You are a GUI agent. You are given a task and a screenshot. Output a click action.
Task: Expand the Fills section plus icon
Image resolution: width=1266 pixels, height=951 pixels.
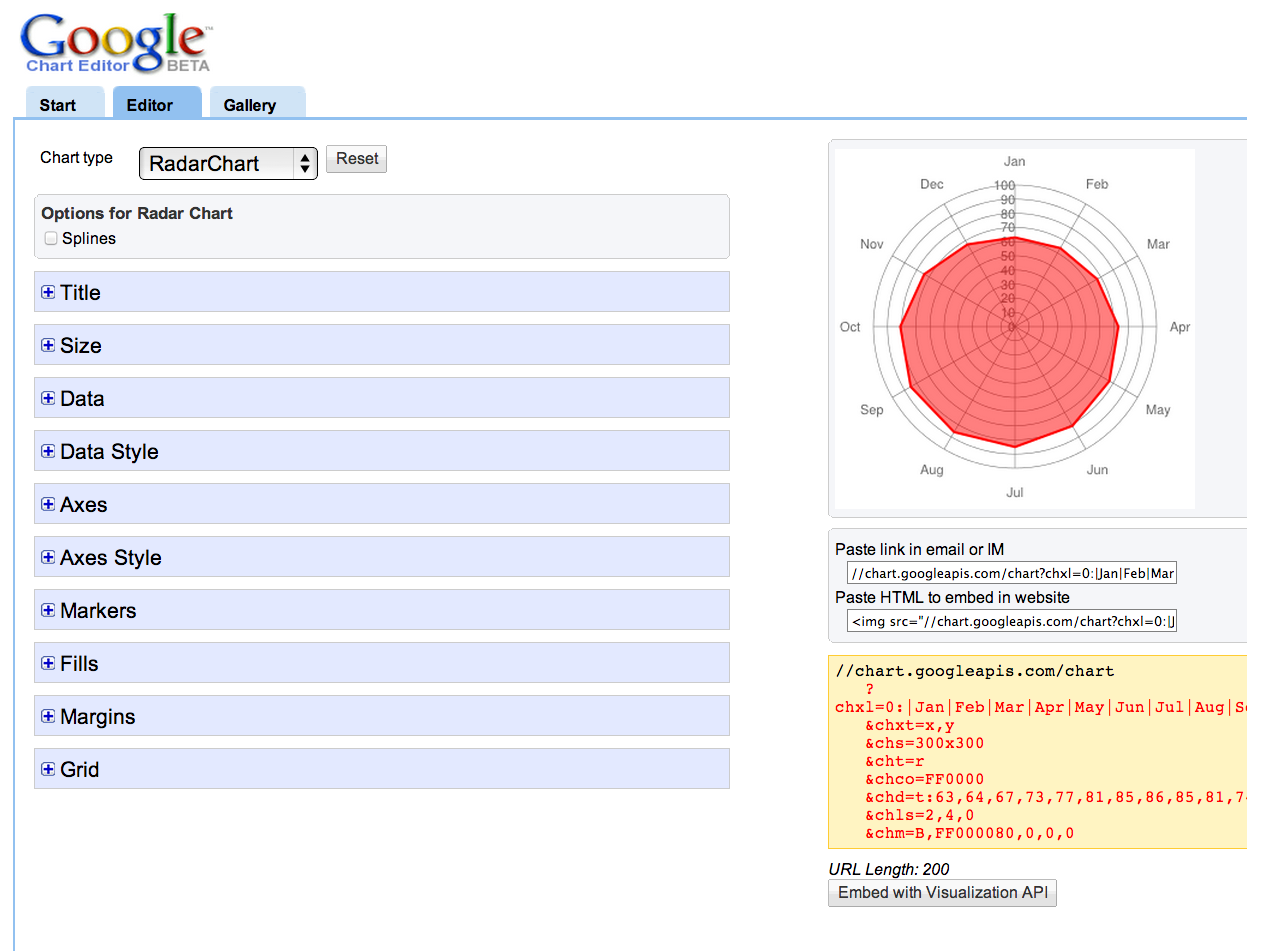(48, 663)
